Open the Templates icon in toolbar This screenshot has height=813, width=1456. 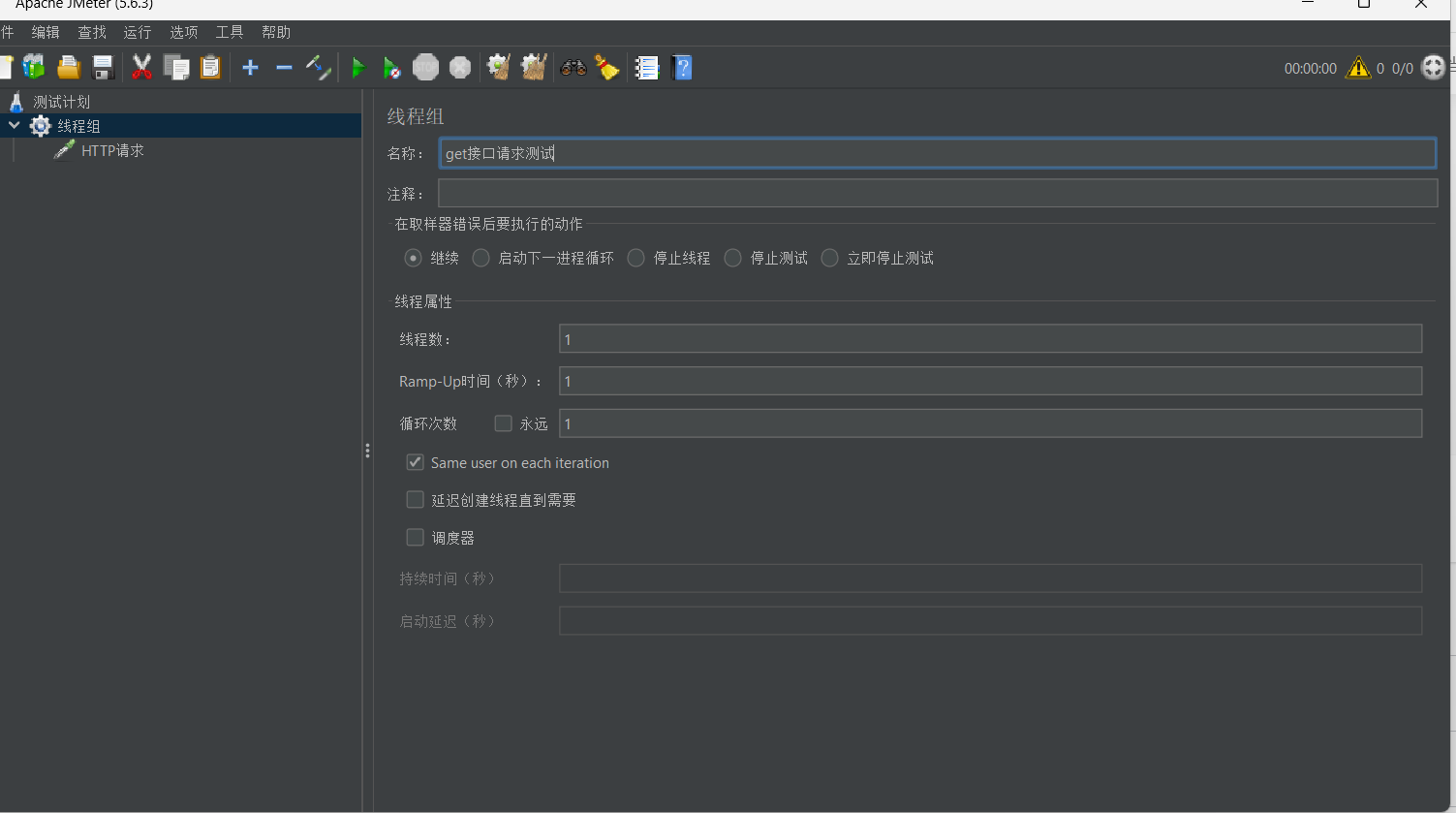[x=34, y=67]
